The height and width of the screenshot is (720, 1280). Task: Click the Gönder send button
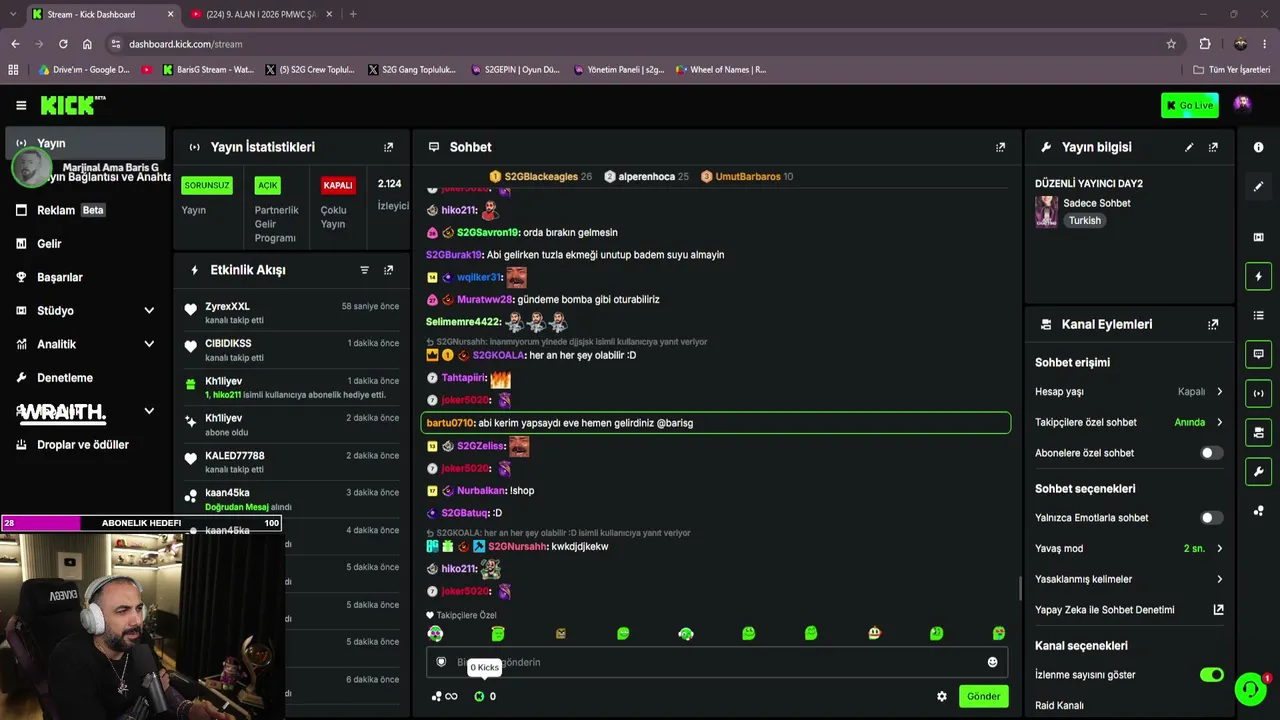click(983, 696)
